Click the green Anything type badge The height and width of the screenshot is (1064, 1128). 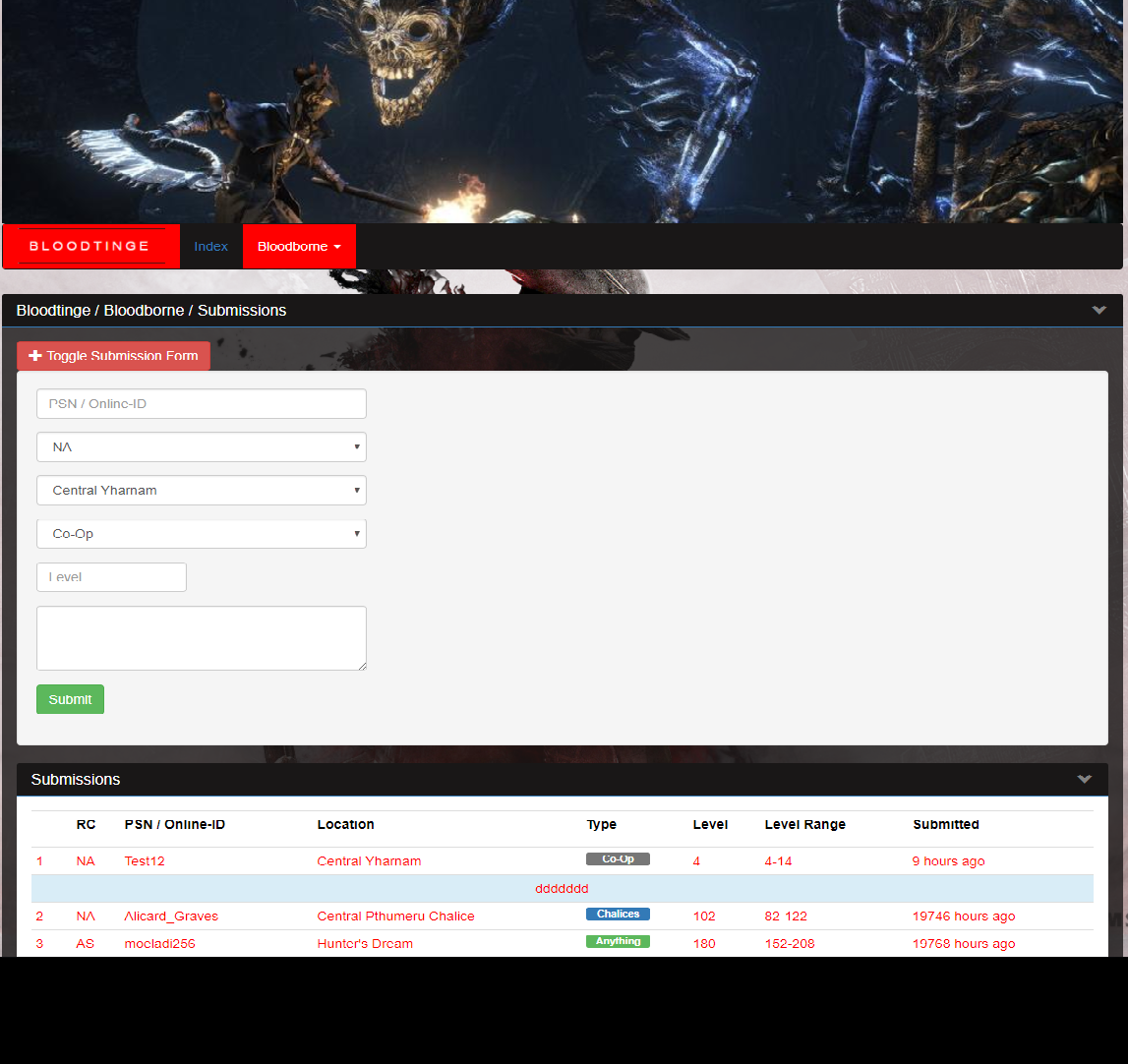618,941
